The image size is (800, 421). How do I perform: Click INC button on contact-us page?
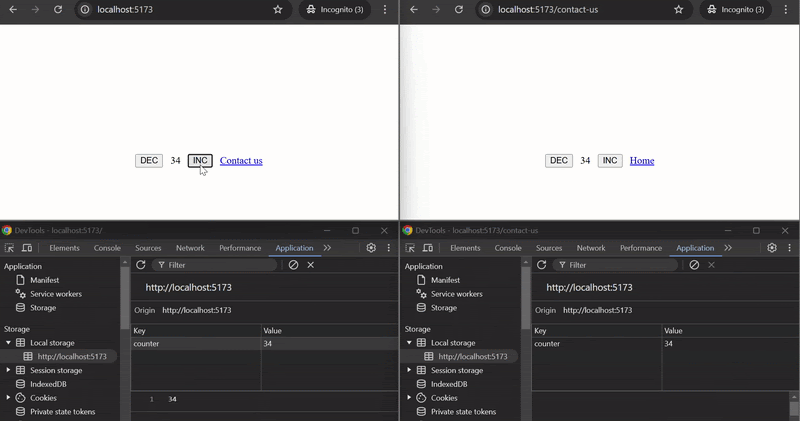click(610, 161)
